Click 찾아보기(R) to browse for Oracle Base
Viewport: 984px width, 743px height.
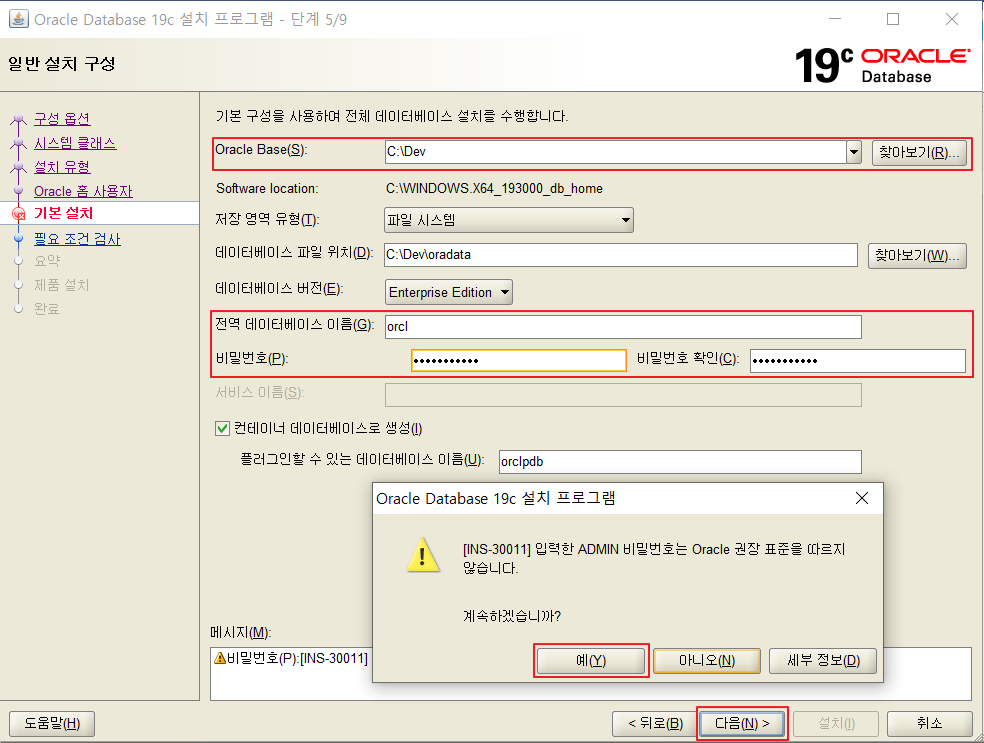pos(919,152)
